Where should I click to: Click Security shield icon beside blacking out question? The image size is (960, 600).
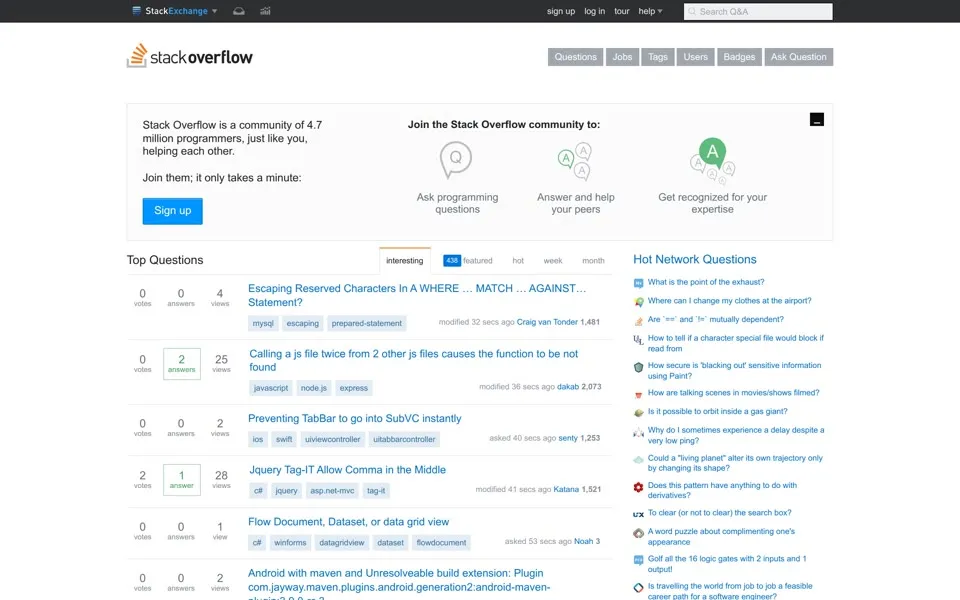[x=639, y=367]
